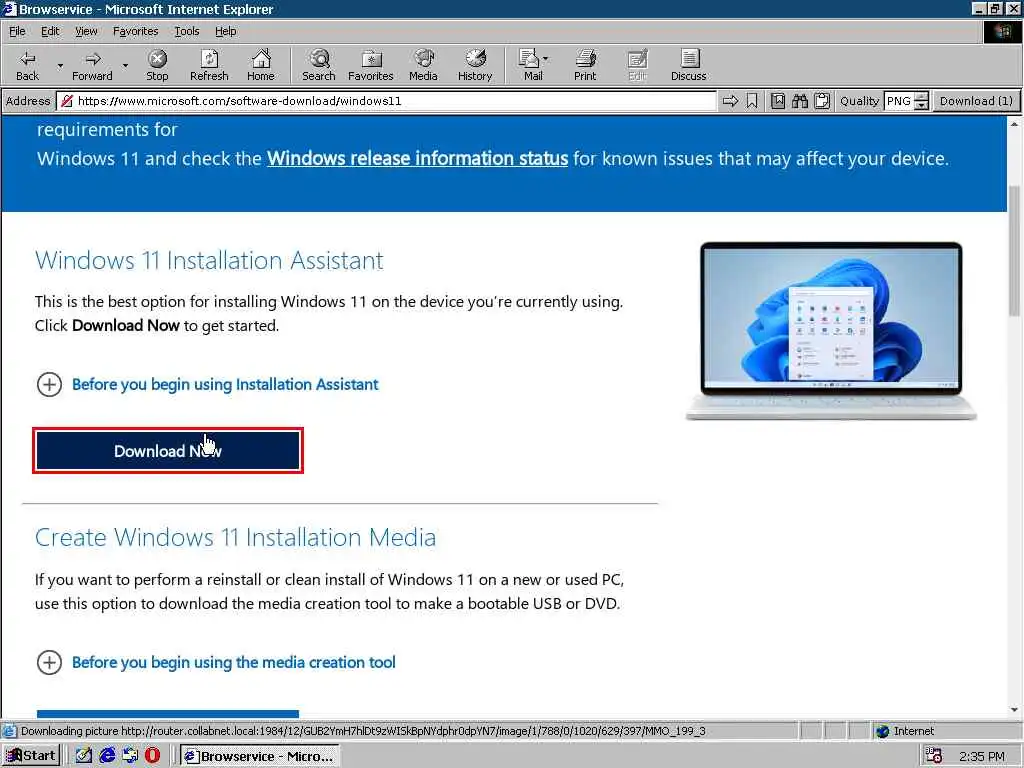The image size is (1024, 768).
Task: Click the vertical scrollbar thumb
Action: click(1014, 251)
